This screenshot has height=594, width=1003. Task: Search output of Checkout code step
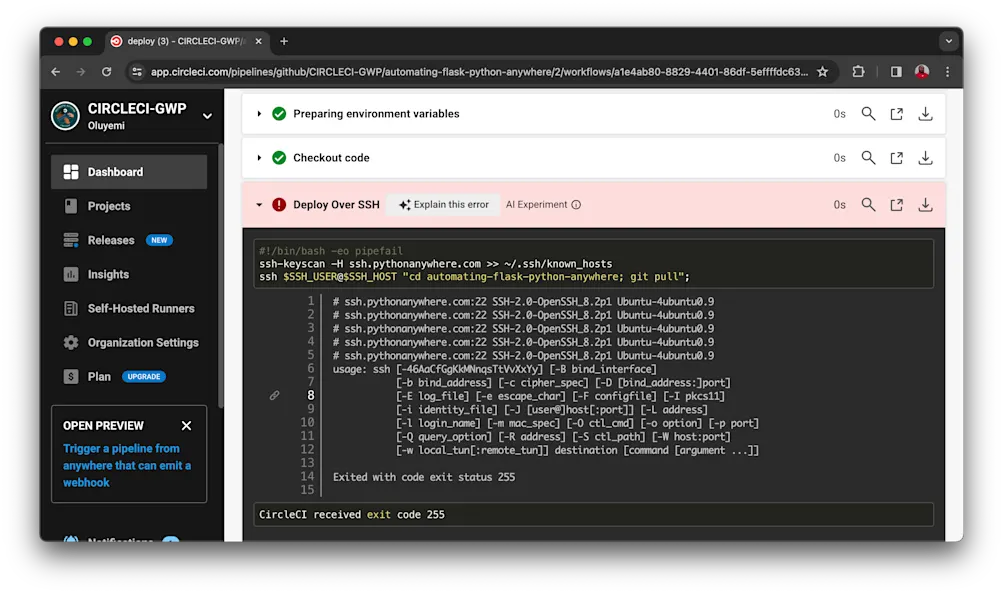[x=868, y=158]
